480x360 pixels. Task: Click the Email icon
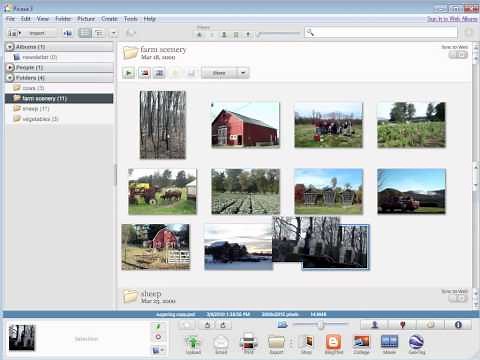click(221, 344)
